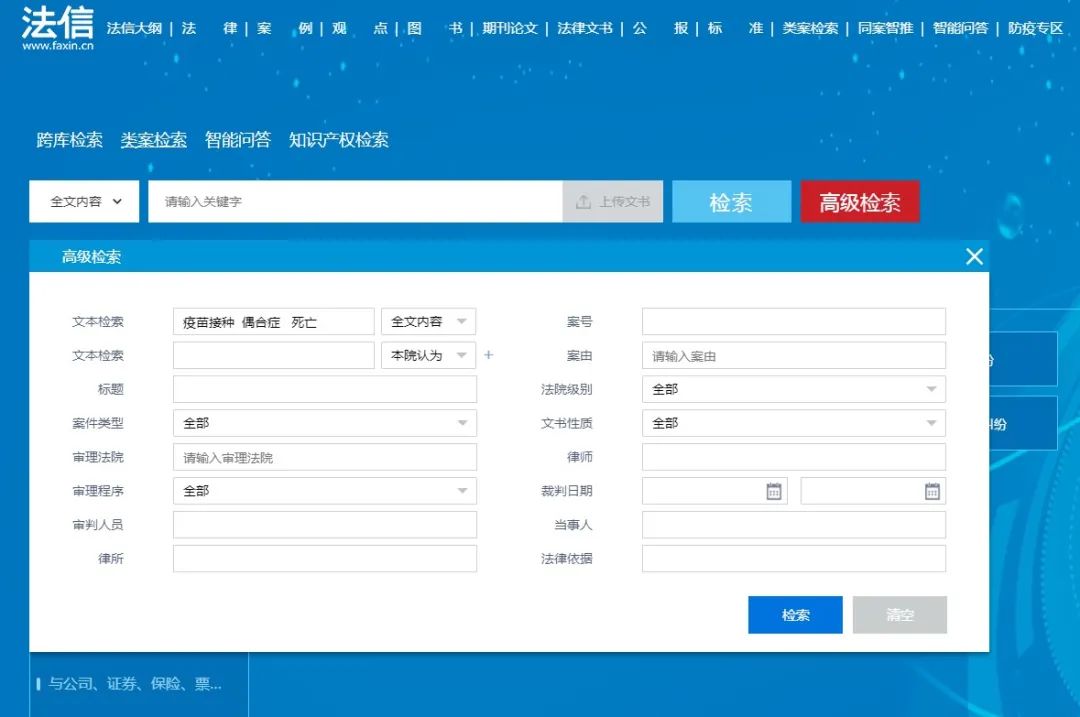The width and height of the screenshot is (1080, 717).
Task: Click the + to add another text search row
Action: pyautogui.click(x=488, y=355)
